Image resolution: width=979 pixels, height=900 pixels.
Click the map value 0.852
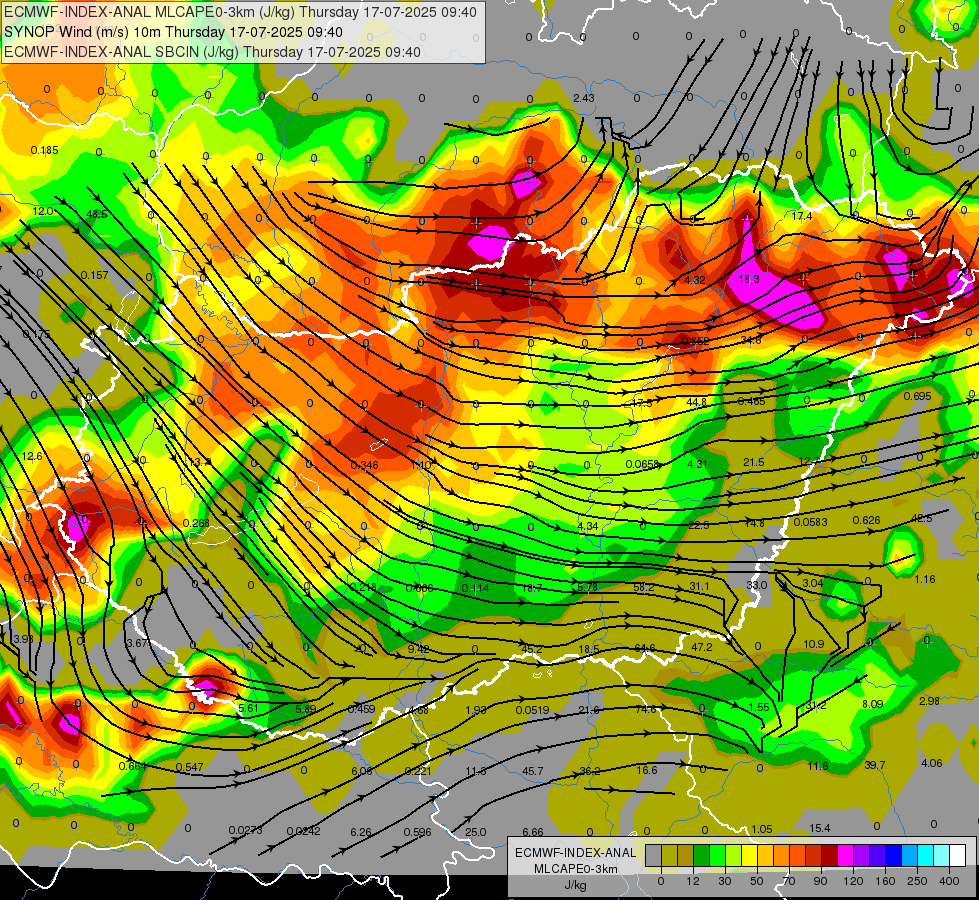pos(695,341)
